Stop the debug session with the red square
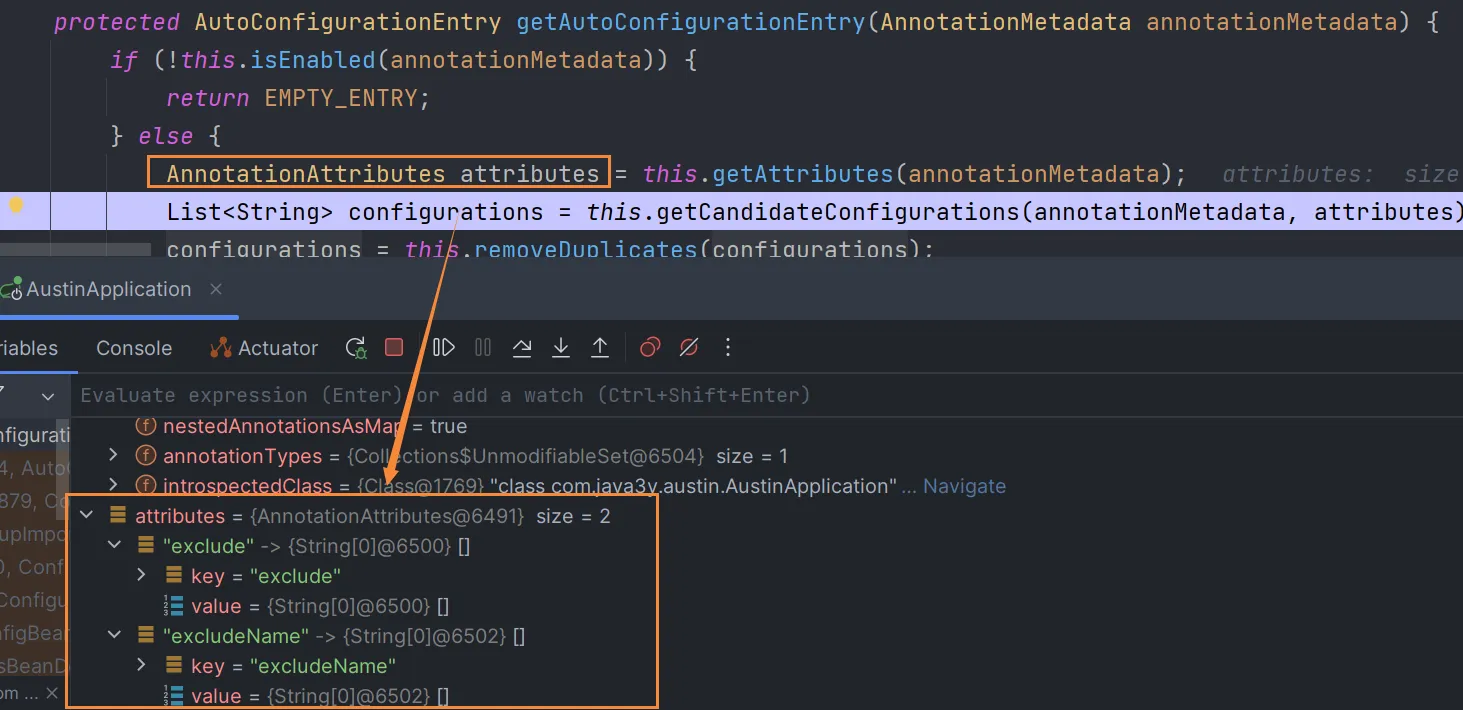The width and height of the screenshot is (1463, 710). pos(394,347)
